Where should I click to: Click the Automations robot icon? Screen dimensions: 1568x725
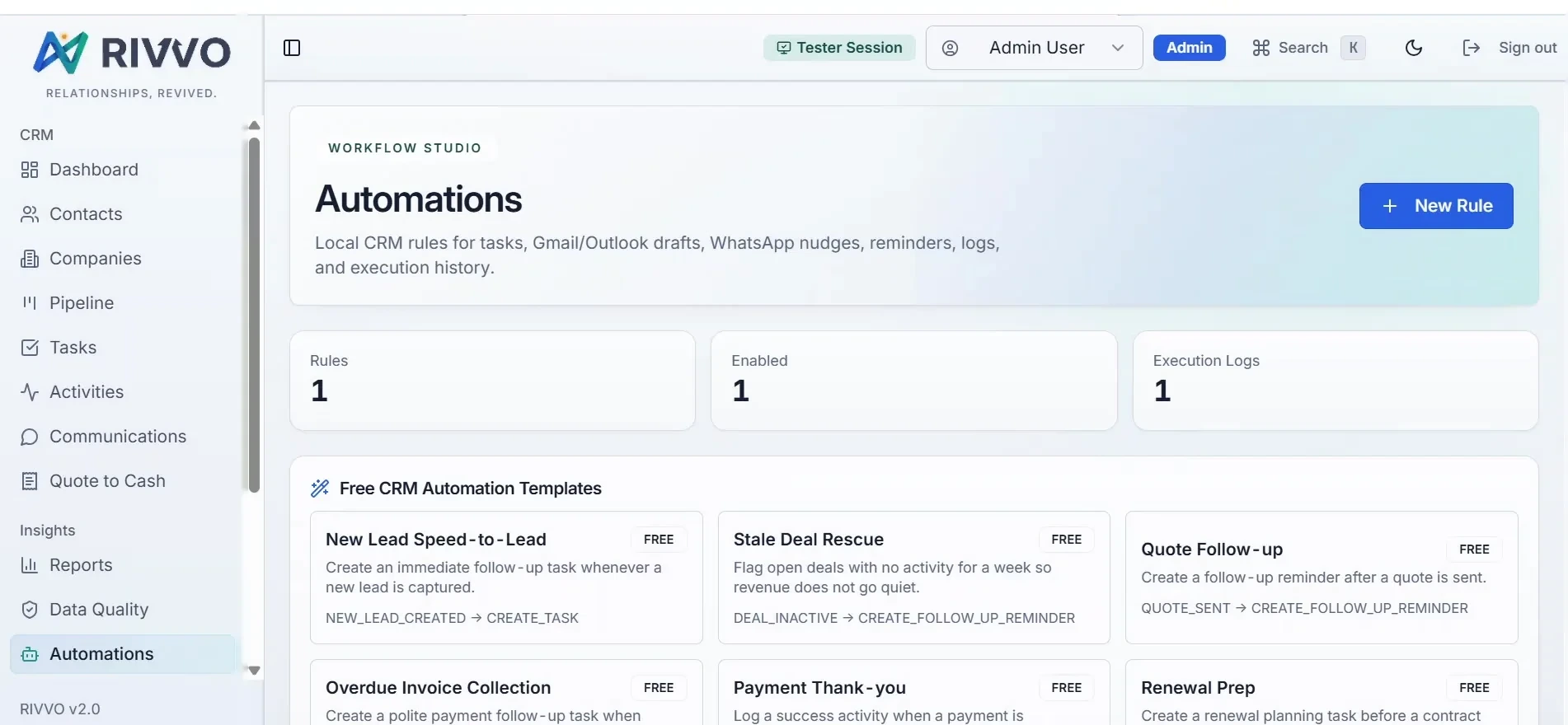(x=30, y=654)
